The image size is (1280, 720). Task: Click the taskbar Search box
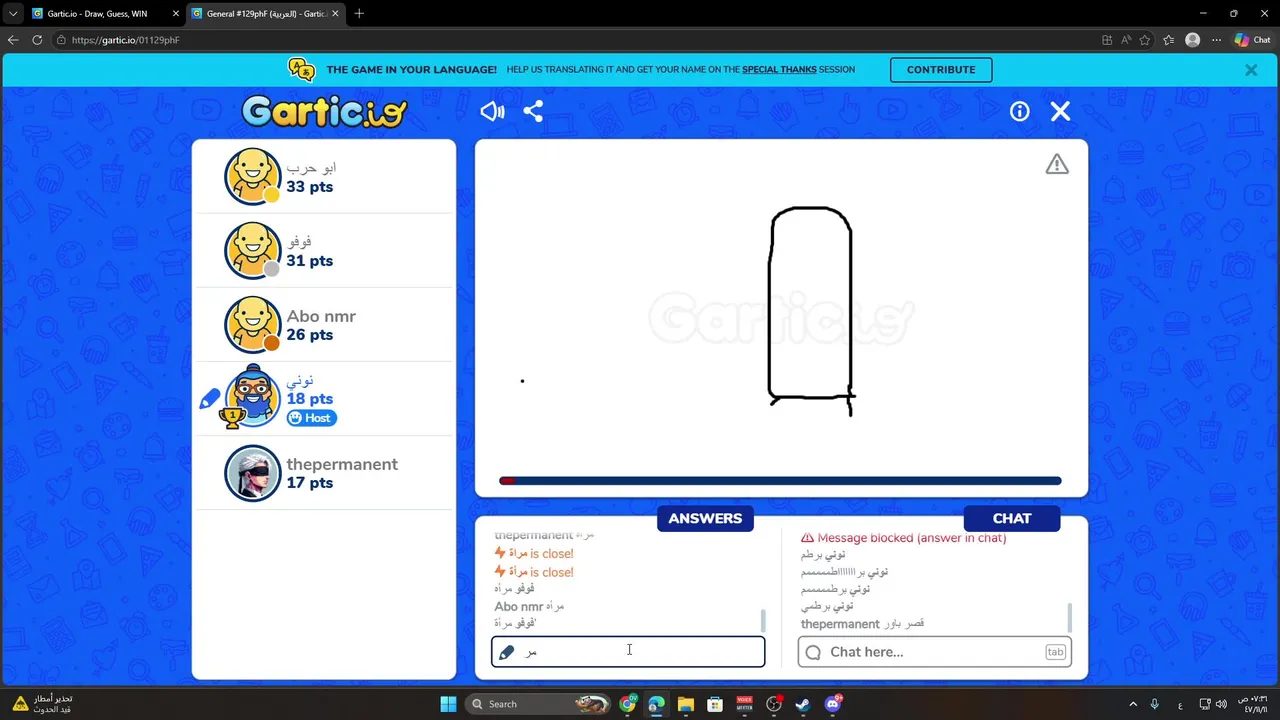tap(538, 704)
